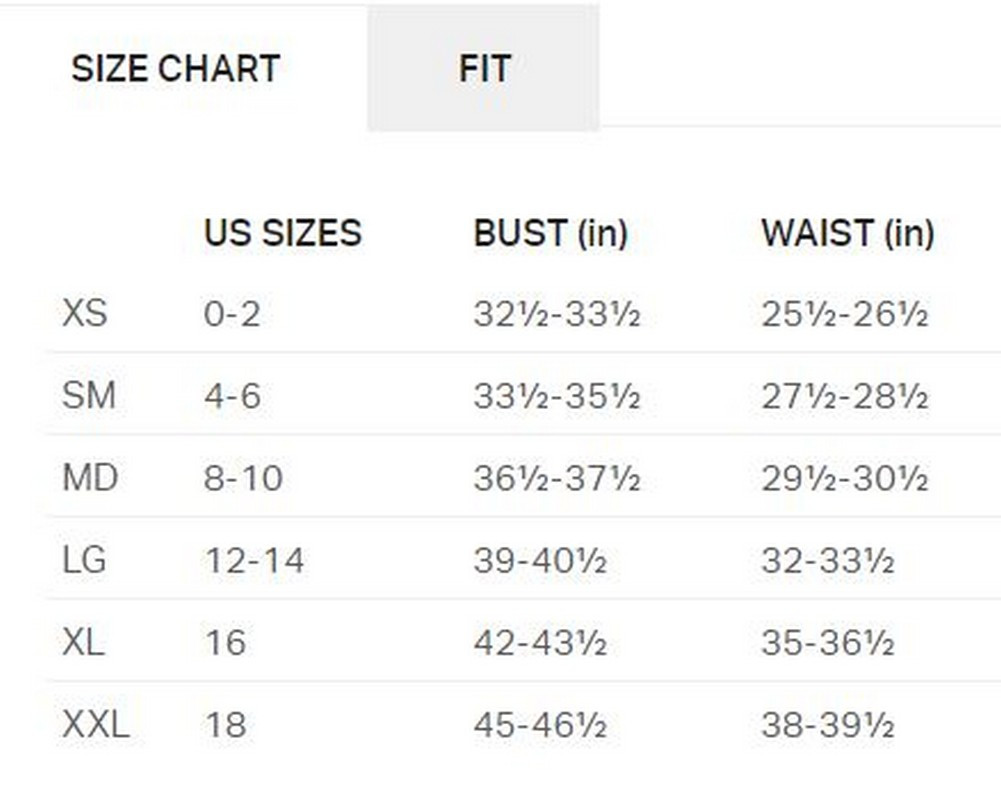
Task: Click waist measurement 35-36½
Action: click(827, 642)
